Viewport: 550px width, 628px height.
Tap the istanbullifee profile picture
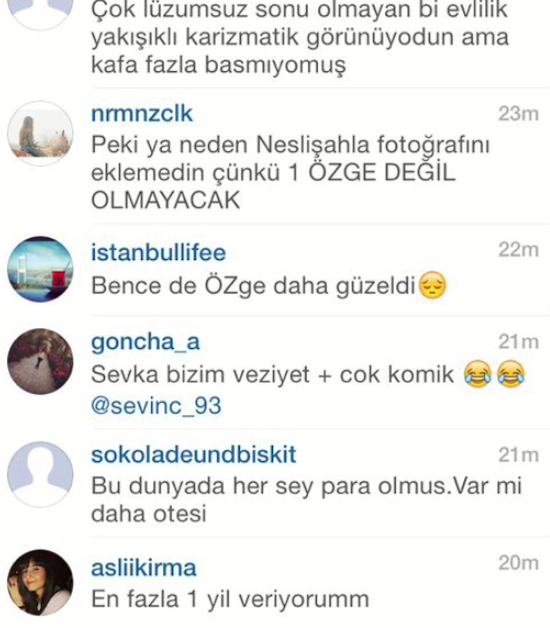[40, 269]
